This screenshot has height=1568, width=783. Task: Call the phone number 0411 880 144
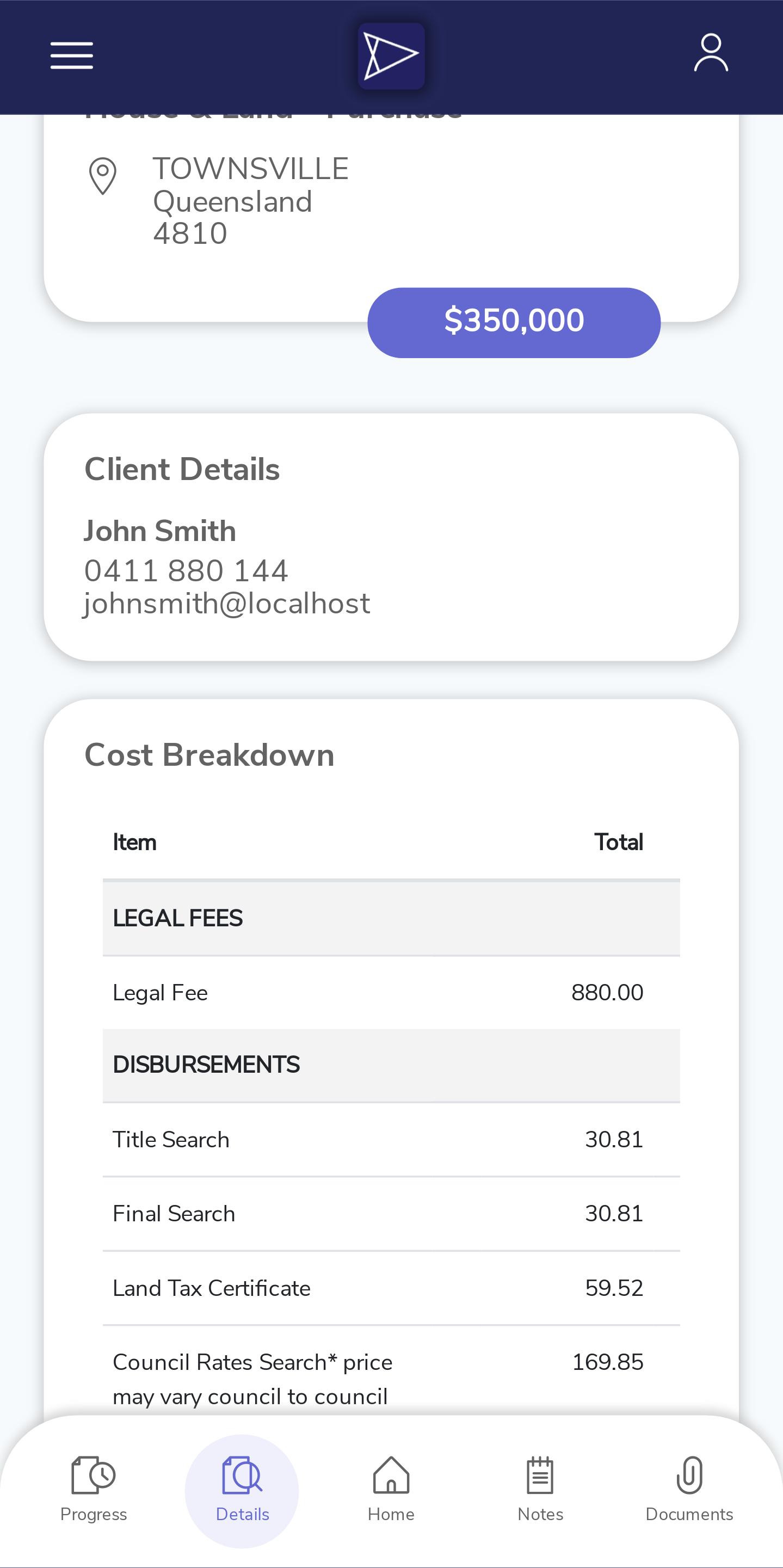186,571
